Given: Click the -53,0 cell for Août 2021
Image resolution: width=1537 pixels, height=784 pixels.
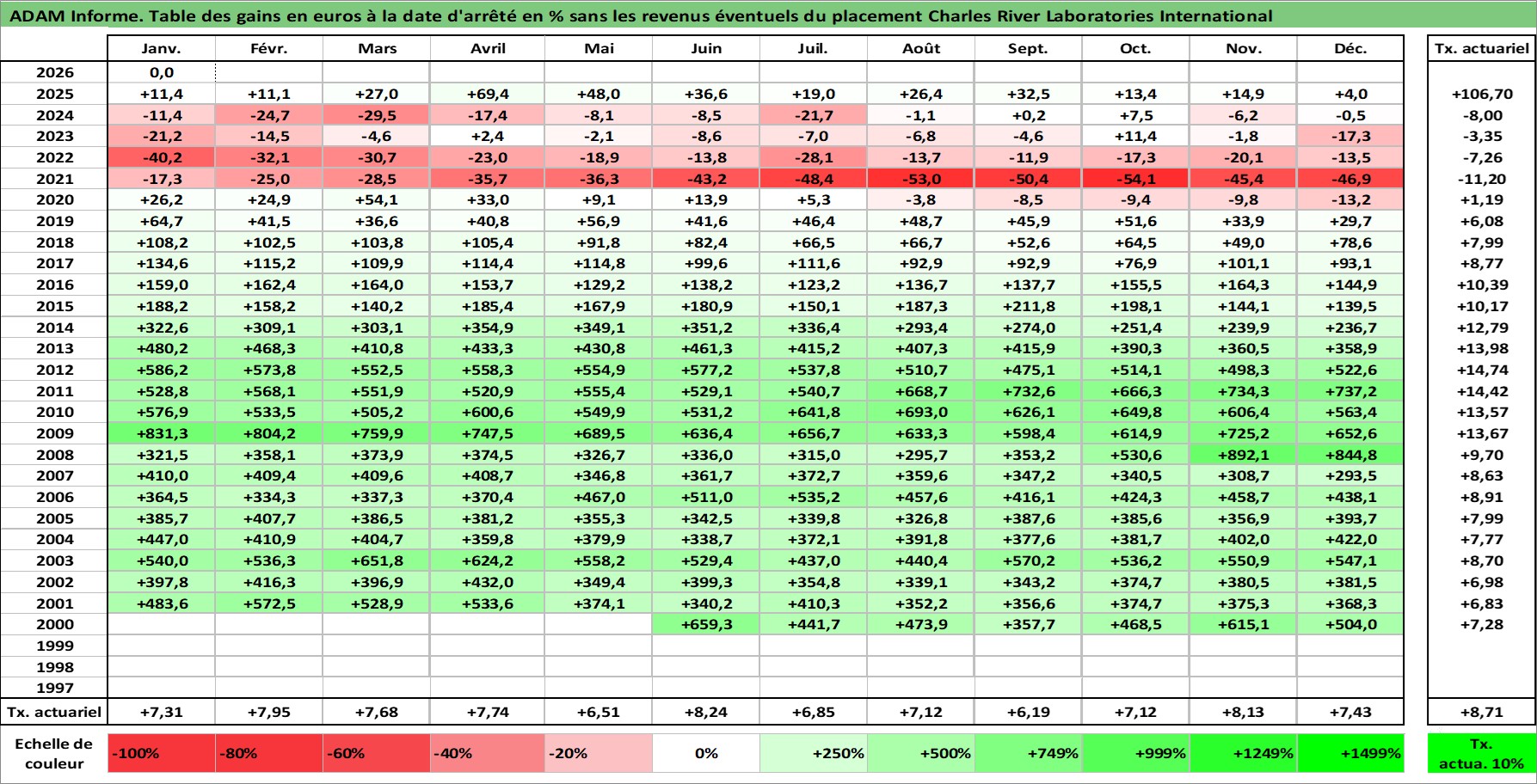Looking at the screenshot, I should click(921, 179).
